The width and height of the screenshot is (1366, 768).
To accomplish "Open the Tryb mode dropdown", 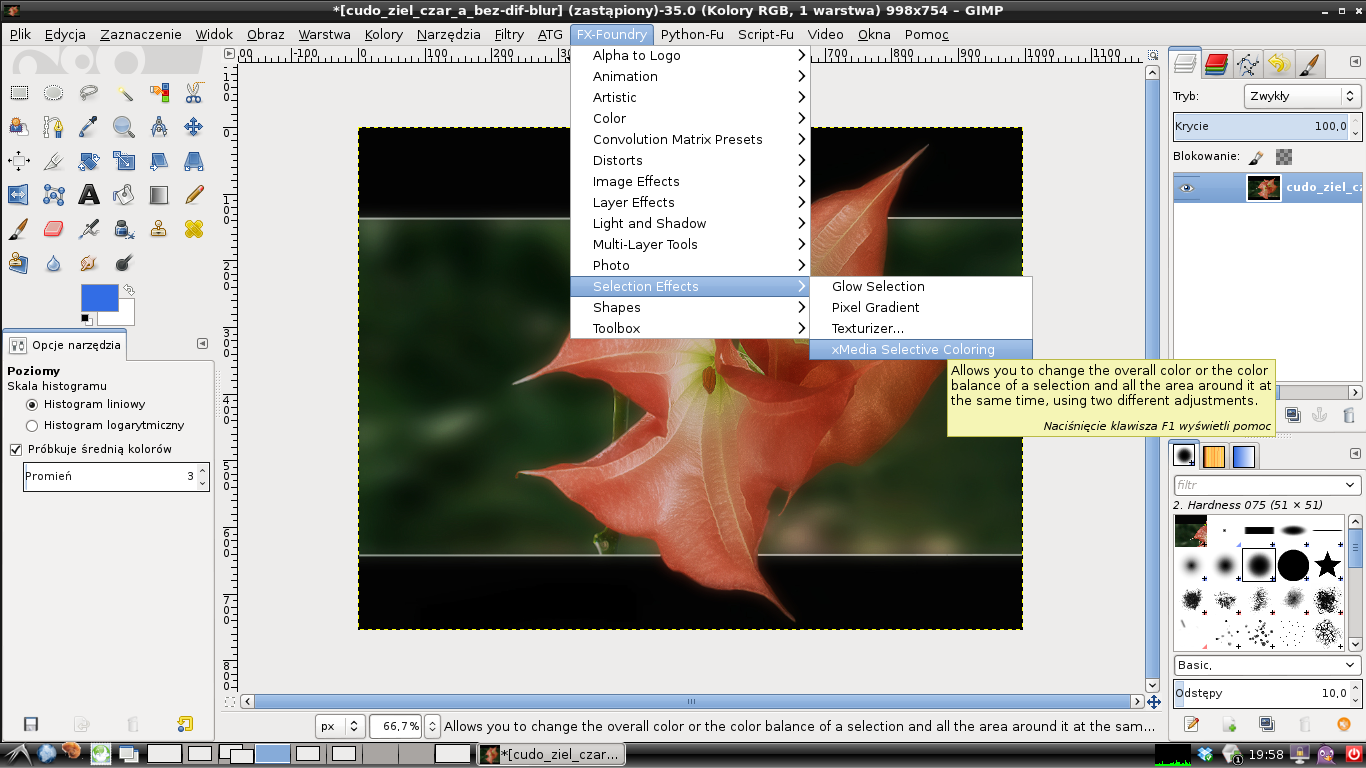I will coord(1302,96).
